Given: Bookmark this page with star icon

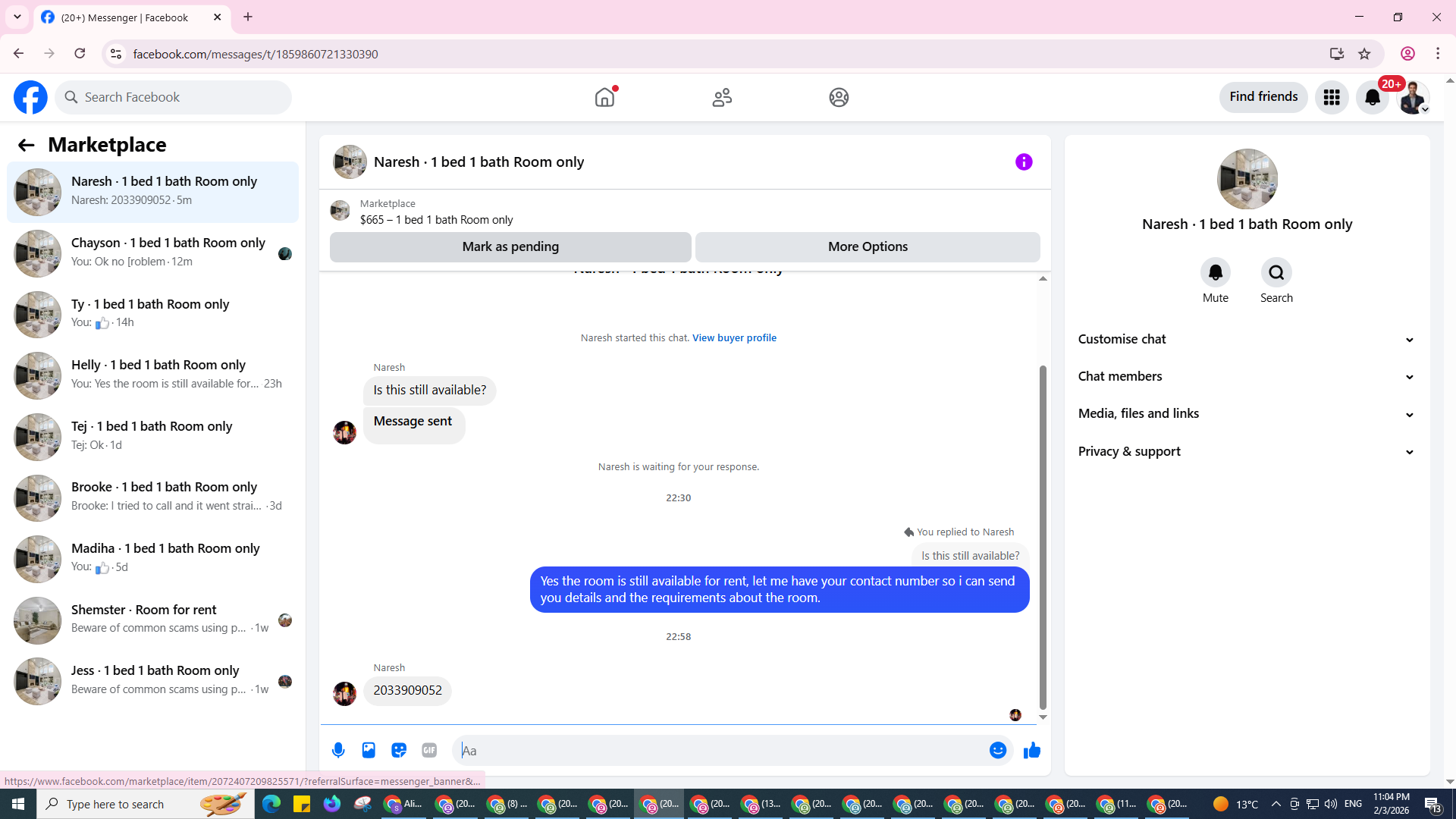Looking at the screenshot, I should point(1364,54).
